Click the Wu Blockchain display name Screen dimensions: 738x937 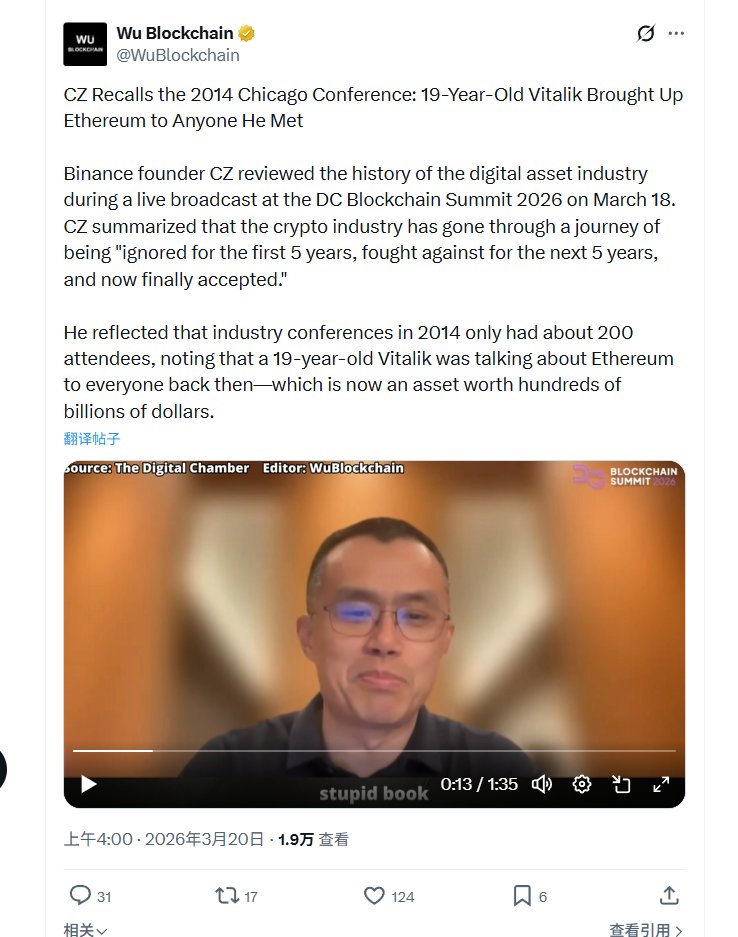[x=174, y=33]
